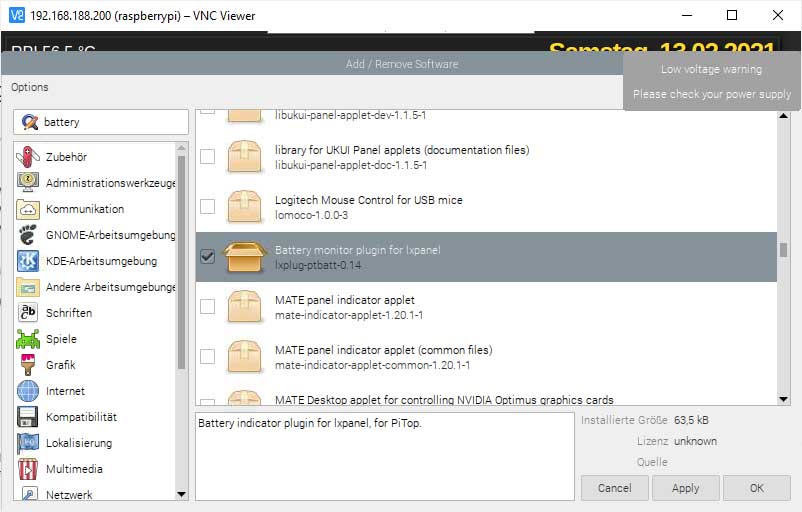Check the Logitech Mouse Control package

coord(207,207)
